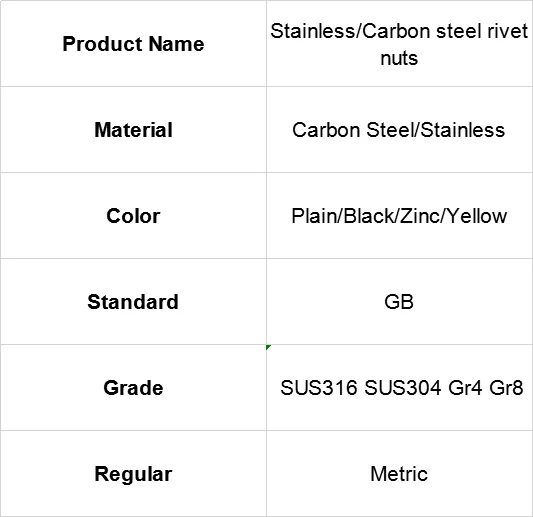Click the word SUS304 in Grade row
Screen dimensions: 533x517
pyautogui.click(x=403, y=387)
